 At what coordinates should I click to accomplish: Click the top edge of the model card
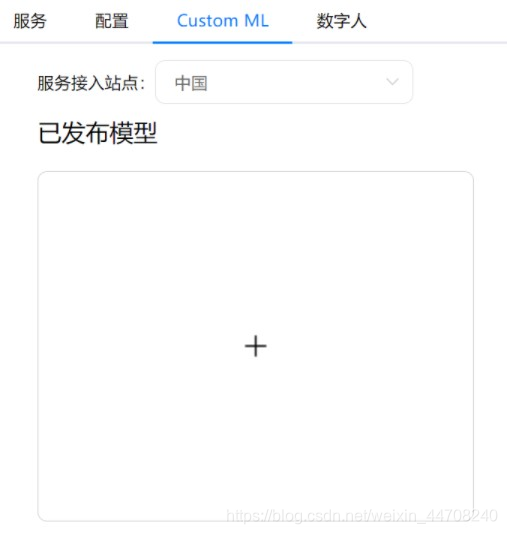tap(255, 172)
